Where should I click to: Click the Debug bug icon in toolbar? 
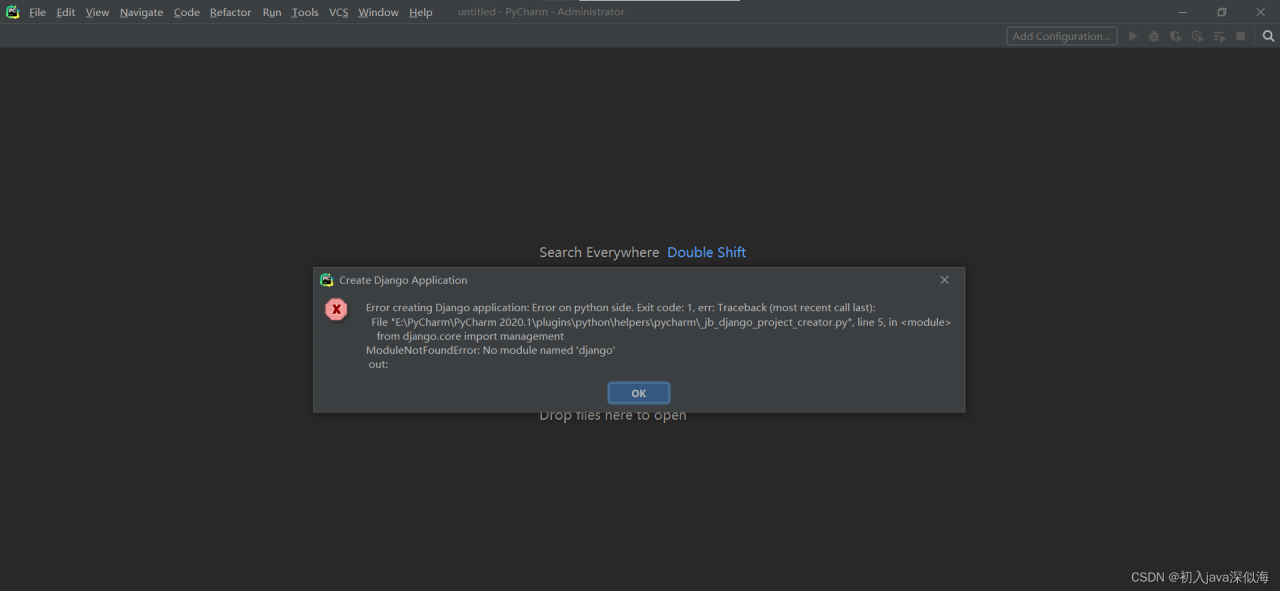1154,36
